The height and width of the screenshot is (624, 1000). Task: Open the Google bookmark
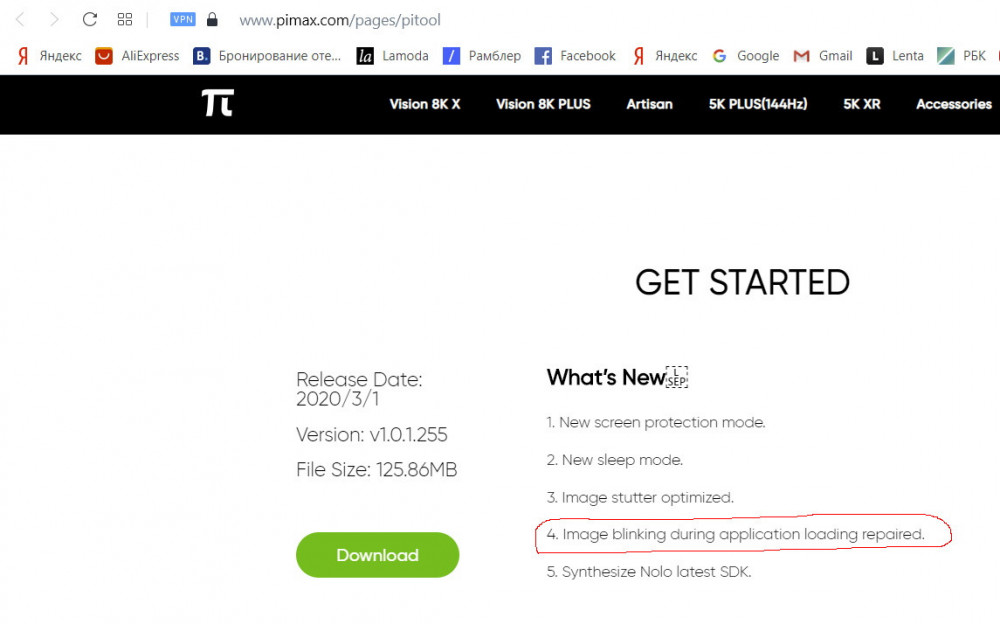point(746,56)
